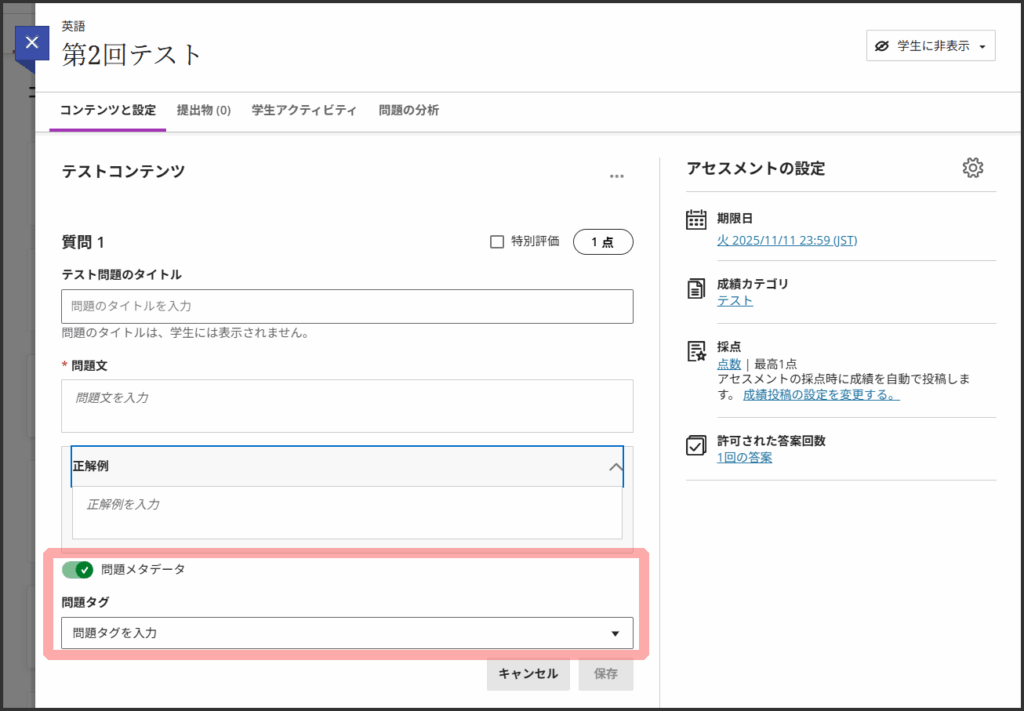Click the crossed-eye visibility icon

(x=881, y=46)
